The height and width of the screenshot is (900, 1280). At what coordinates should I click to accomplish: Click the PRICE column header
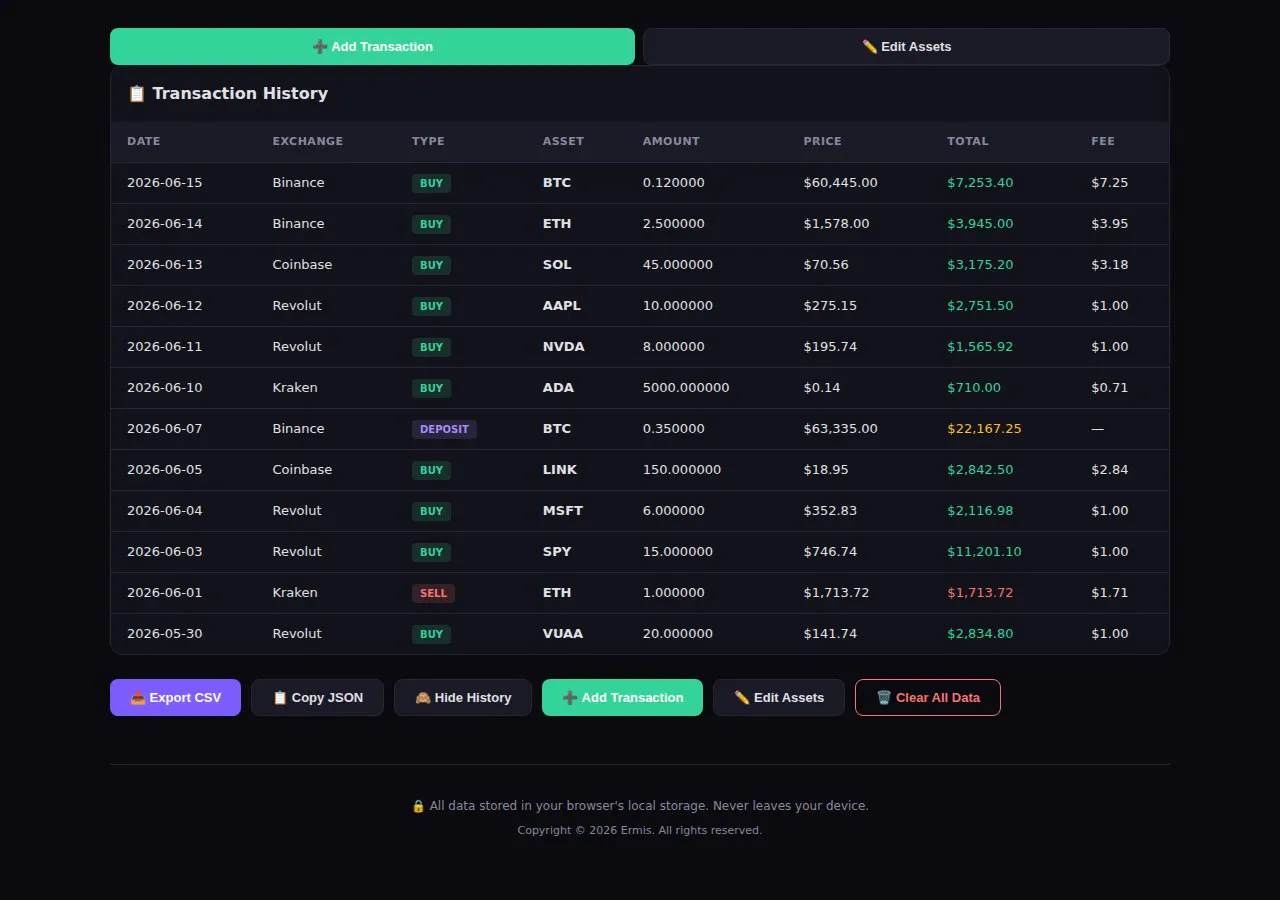pos(822,141)
